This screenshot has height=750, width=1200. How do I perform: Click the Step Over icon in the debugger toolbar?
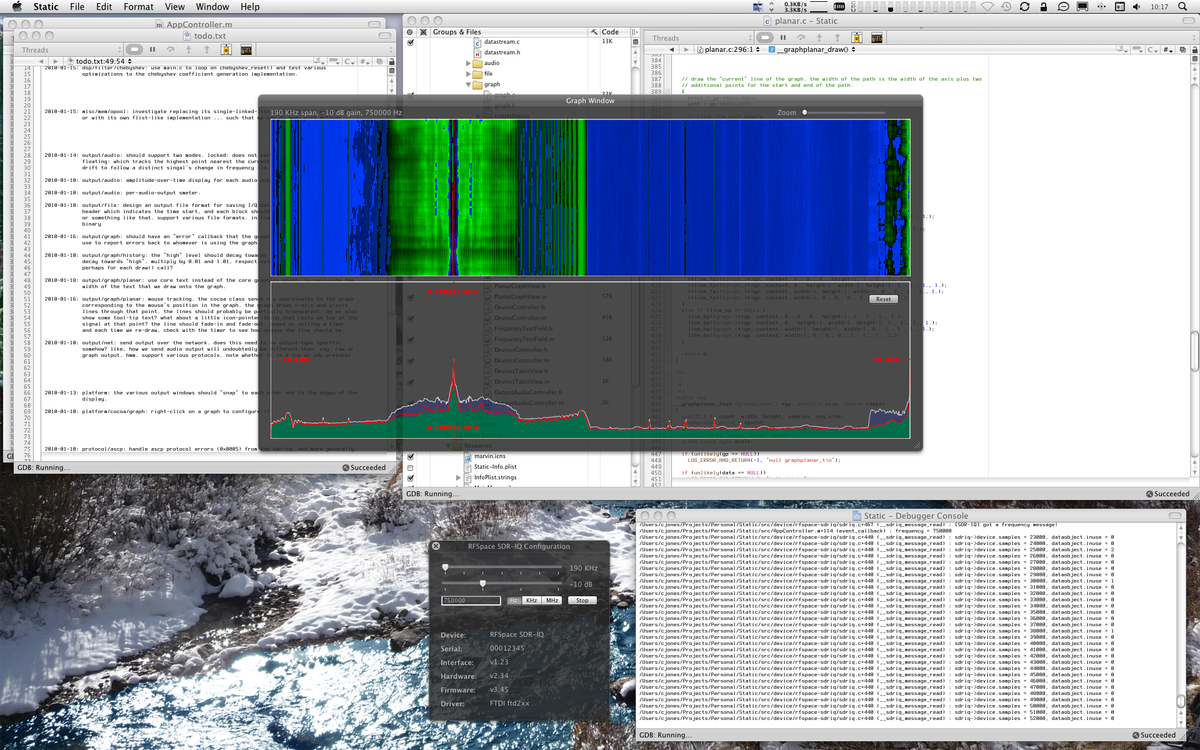tap(801, 37)
